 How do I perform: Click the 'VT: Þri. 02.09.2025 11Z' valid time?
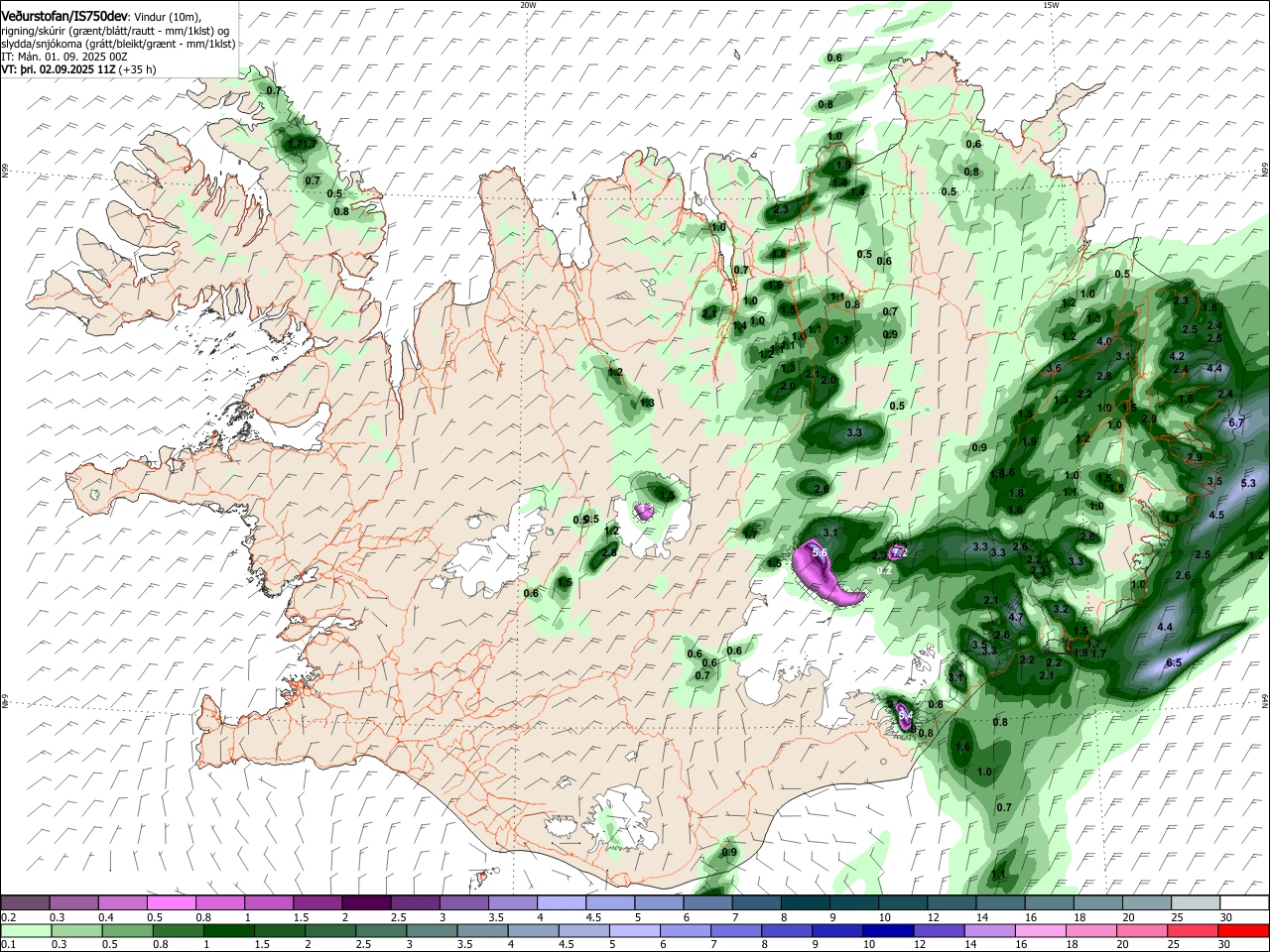click(x=58, y=69)
